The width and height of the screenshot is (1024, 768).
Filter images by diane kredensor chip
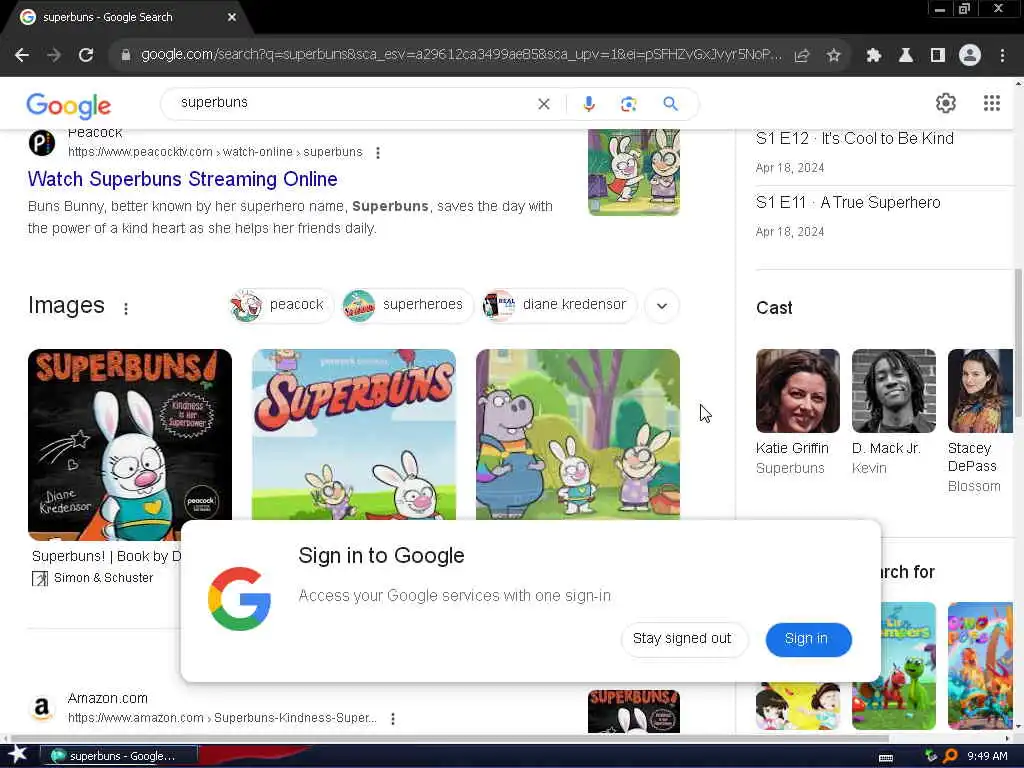[558, 305]
